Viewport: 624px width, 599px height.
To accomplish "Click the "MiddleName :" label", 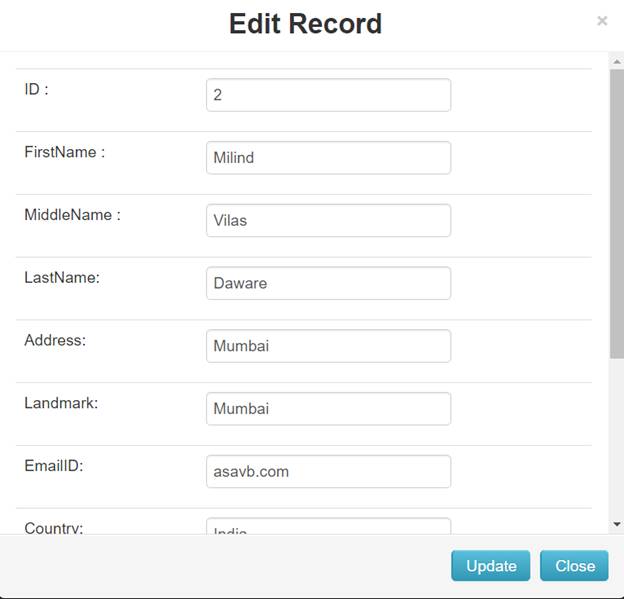I will (x=72, y=214).
